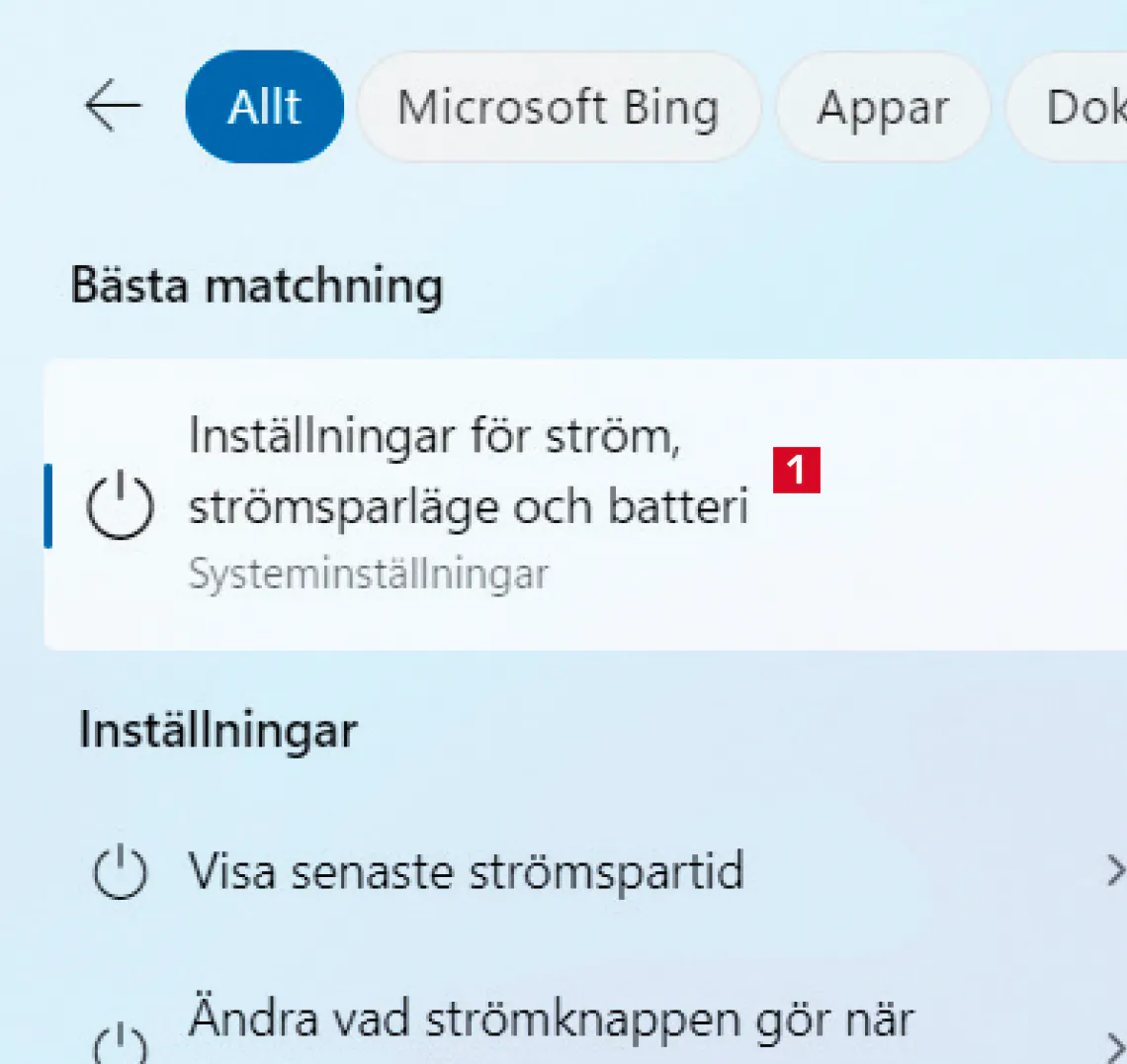Click the Systeminställningar subtitle text
Viewport: 1127px width, 1064px height.
click(x=368, y=575)
